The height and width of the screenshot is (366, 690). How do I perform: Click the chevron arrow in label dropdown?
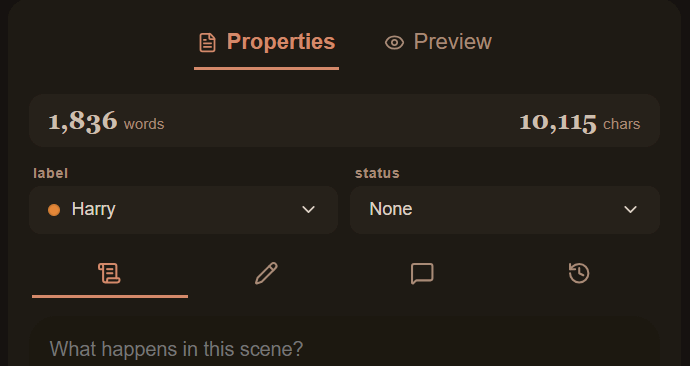[x=308, y=209]
